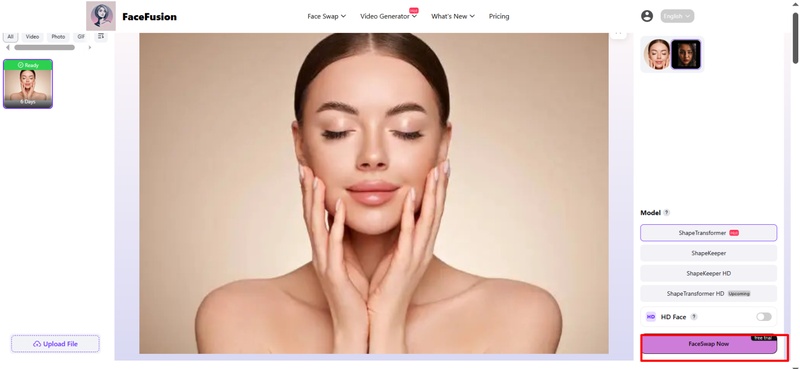Expand the Face Swap menu
Image resolution: width=800 pixels, height=369 pixels.
pos(327,16)
